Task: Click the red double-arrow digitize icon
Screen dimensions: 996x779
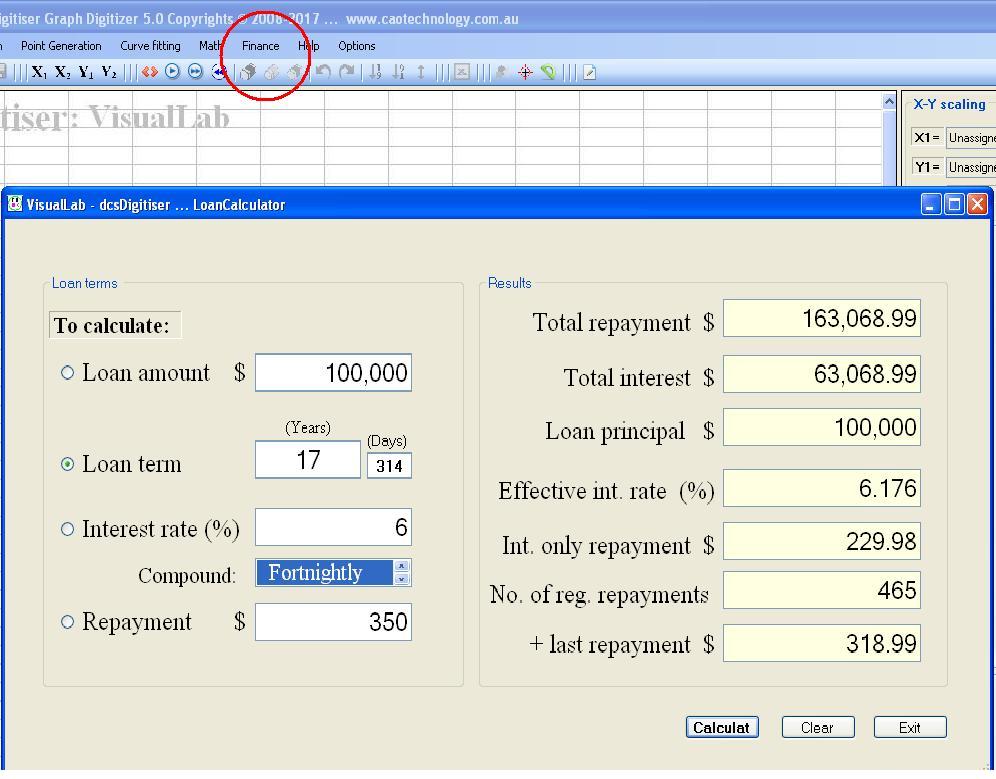Action: (x=148, y=71)
